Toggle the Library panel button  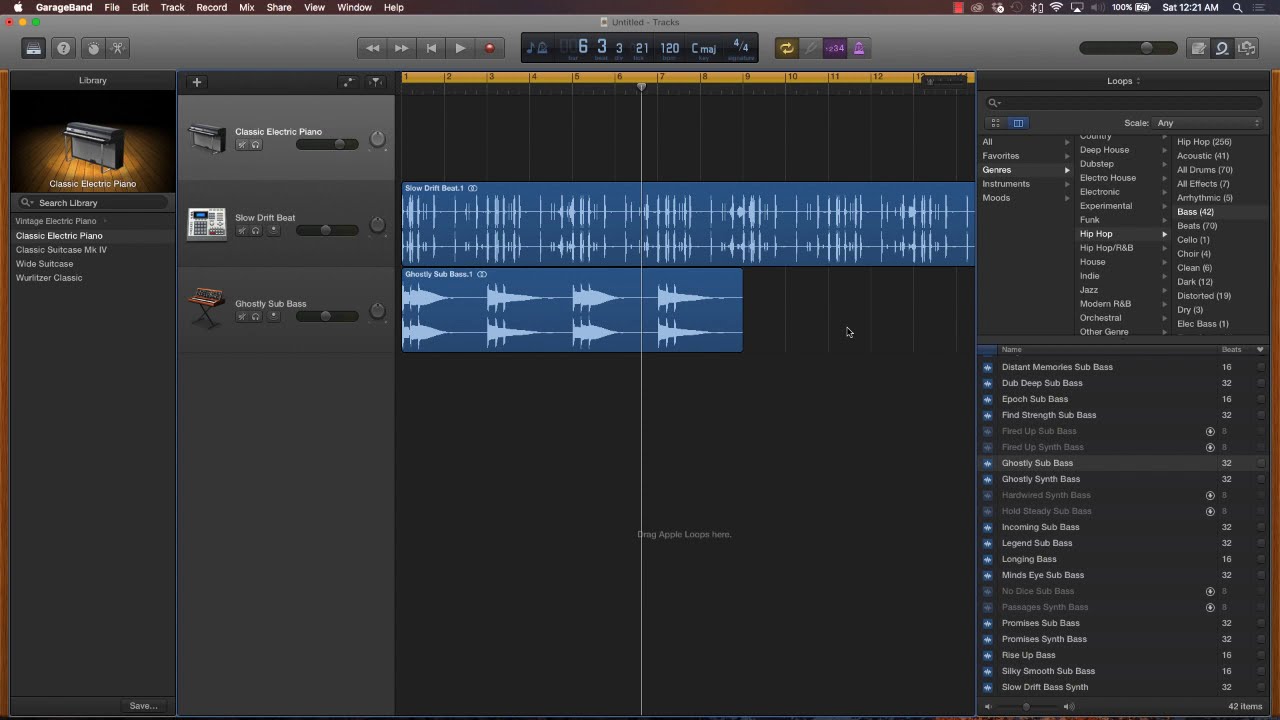34,48
